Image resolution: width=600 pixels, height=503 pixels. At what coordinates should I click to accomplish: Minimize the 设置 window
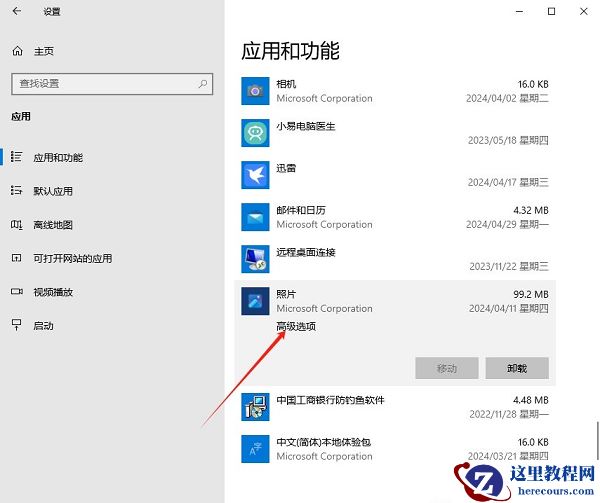click(x=519, y=11)
